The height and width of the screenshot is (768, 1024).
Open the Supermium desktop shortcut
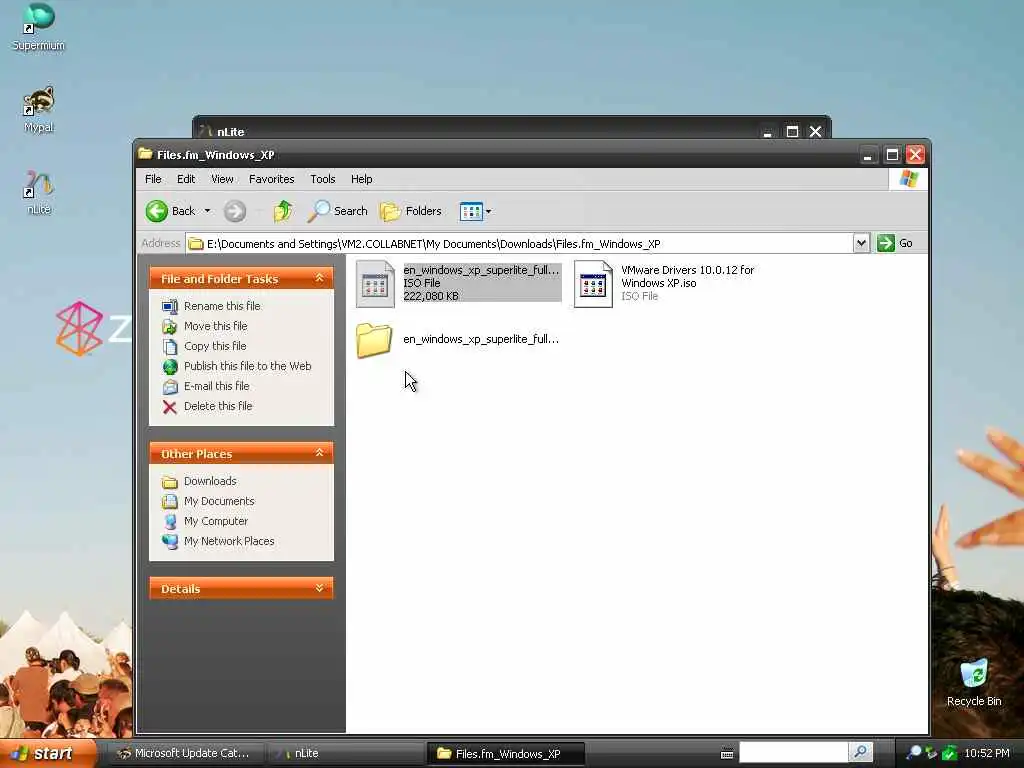click(x=39, y=27)
